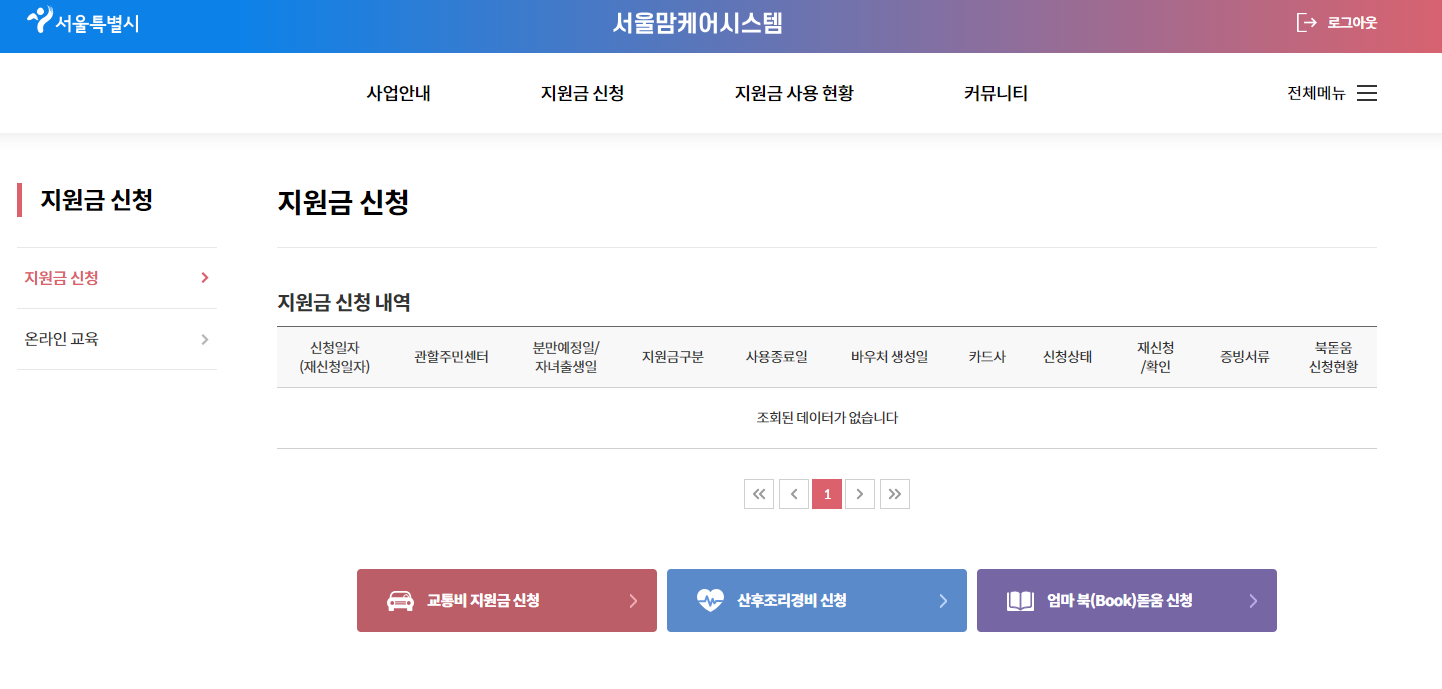This screenshot has height=689, width=1442.
Task: Click the 분만예정일/자녀출생일 column header
Action: pos(566,357)
